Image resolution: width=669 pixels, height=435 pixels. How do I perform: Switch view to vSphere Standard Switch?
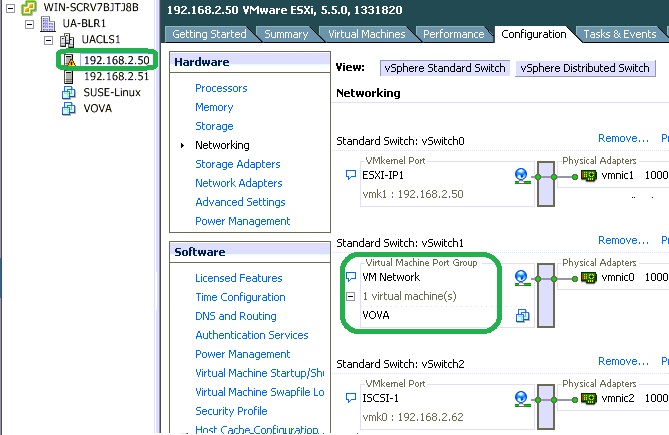click(x=445, y=68)
